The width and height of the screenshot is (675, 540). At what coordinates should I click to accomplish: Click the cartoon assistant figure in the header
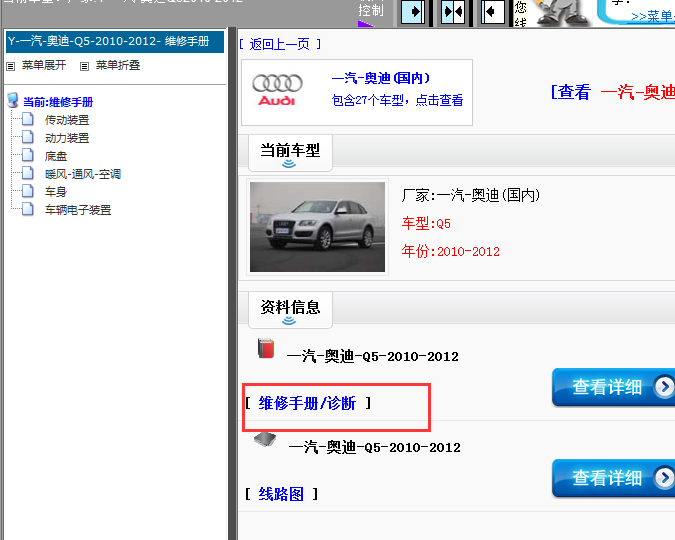pyautogui.click(x=563, y=13)
